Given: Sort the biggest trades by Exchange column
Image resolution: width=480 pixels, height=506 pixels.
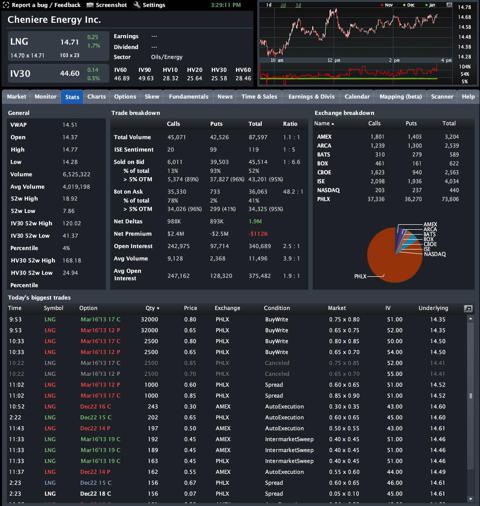Looking at the screenshot, I should click(x=227, y=308).
